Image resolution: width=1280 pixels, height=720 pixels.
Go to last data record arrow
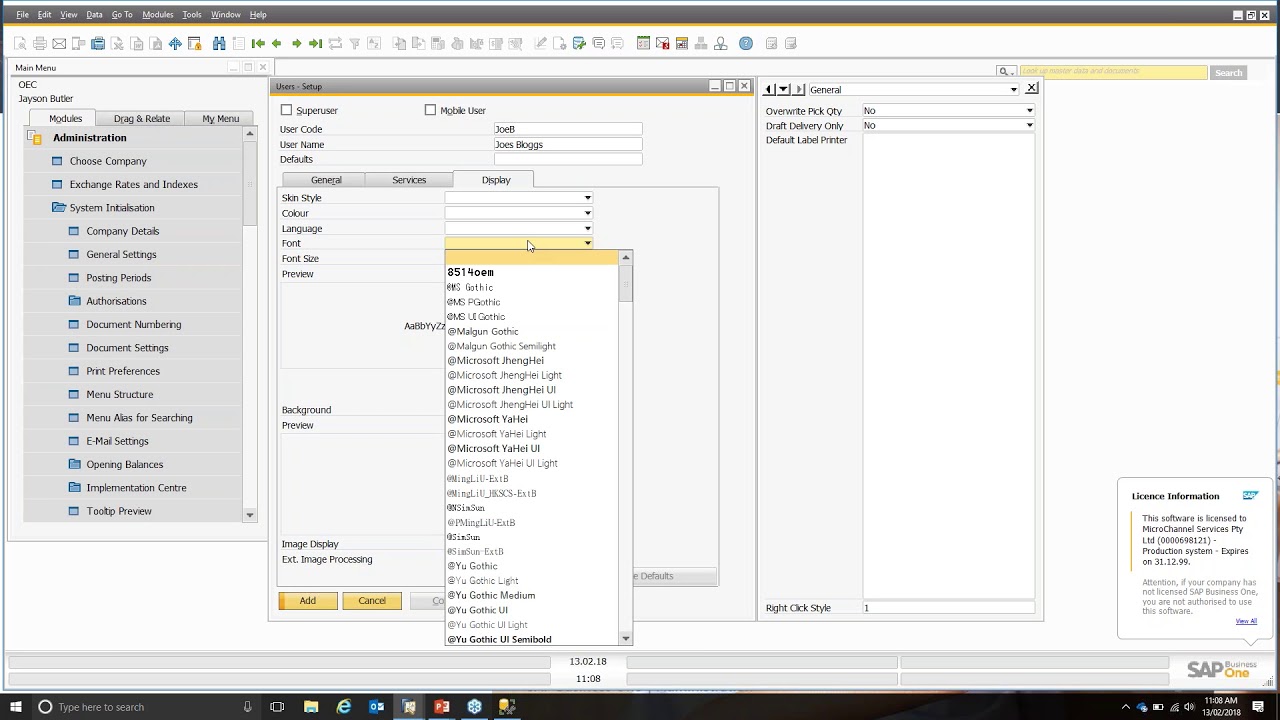[x=315, y=43]
